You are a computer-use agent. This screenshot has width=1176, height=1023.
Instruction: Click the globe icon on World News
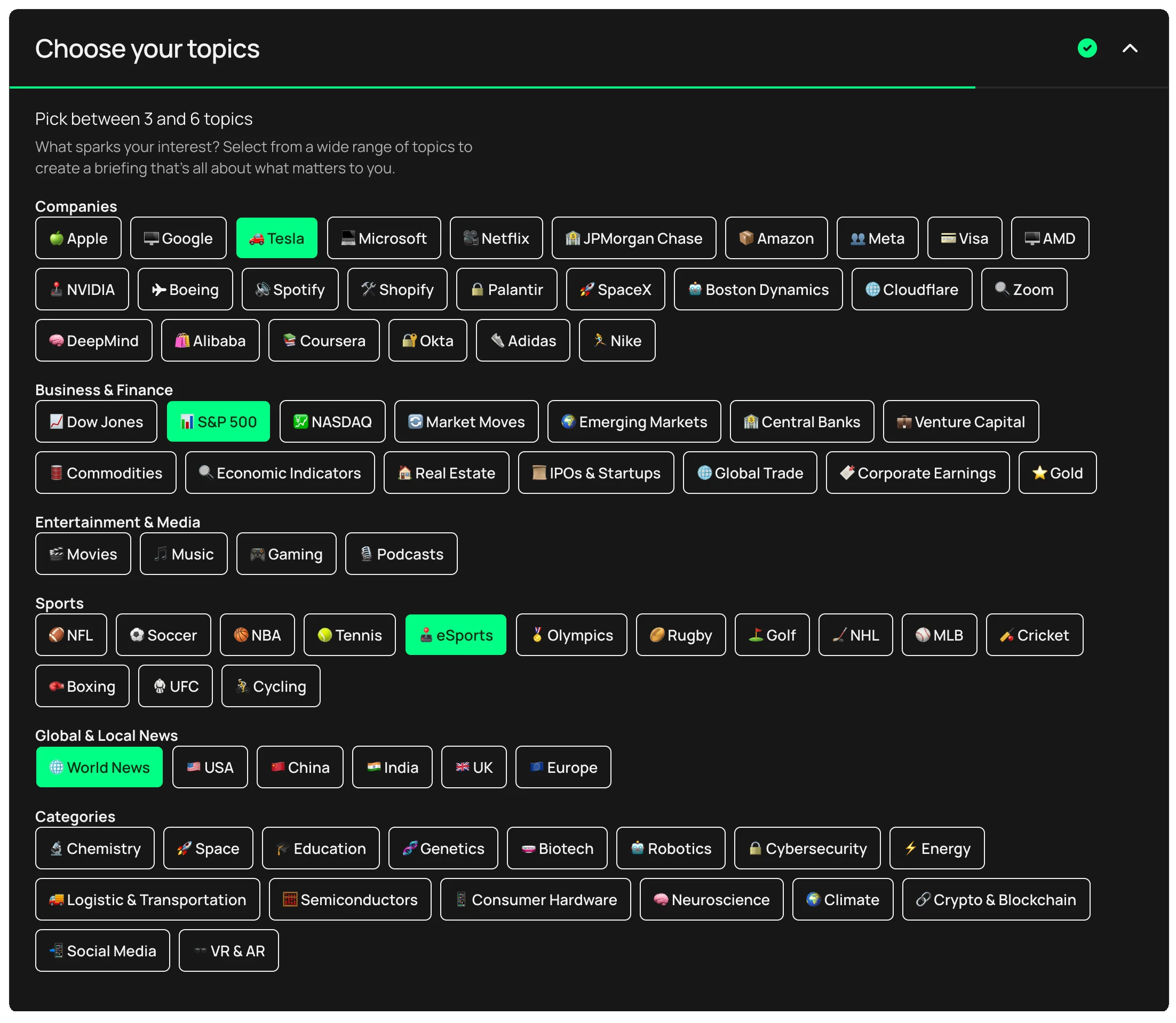[x=57, y=767]
